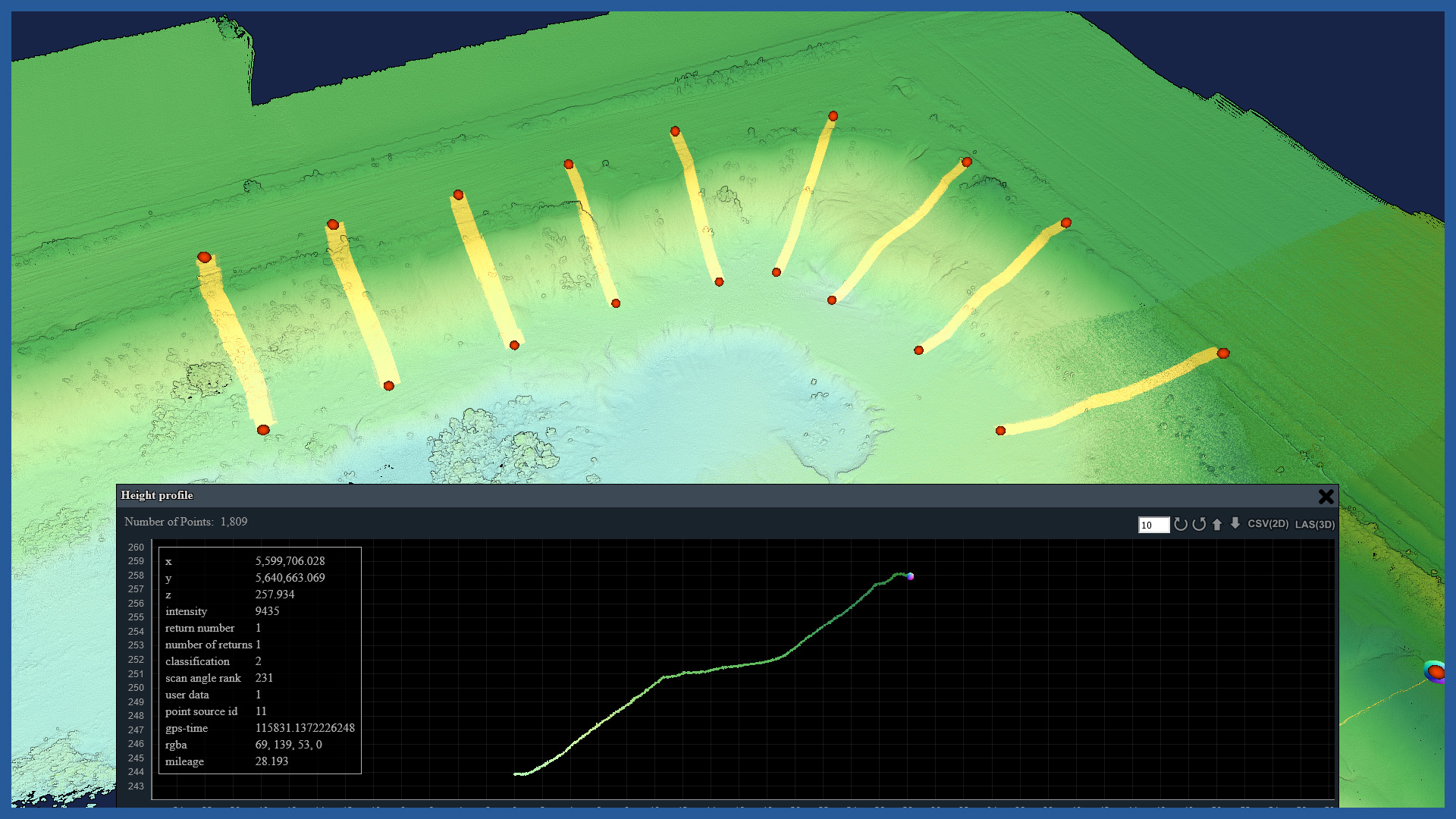Click the 260 label on the height axis

[x=136, y=547]
